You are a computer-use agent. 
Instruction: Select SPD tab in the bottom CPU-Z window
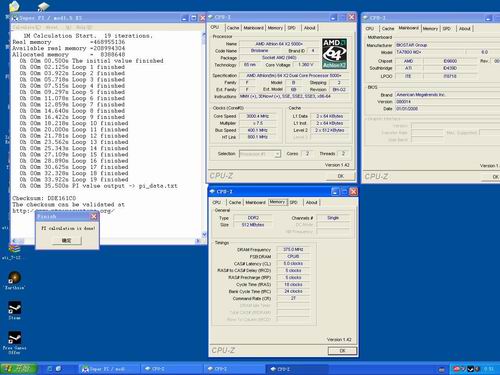pos(293,202)
